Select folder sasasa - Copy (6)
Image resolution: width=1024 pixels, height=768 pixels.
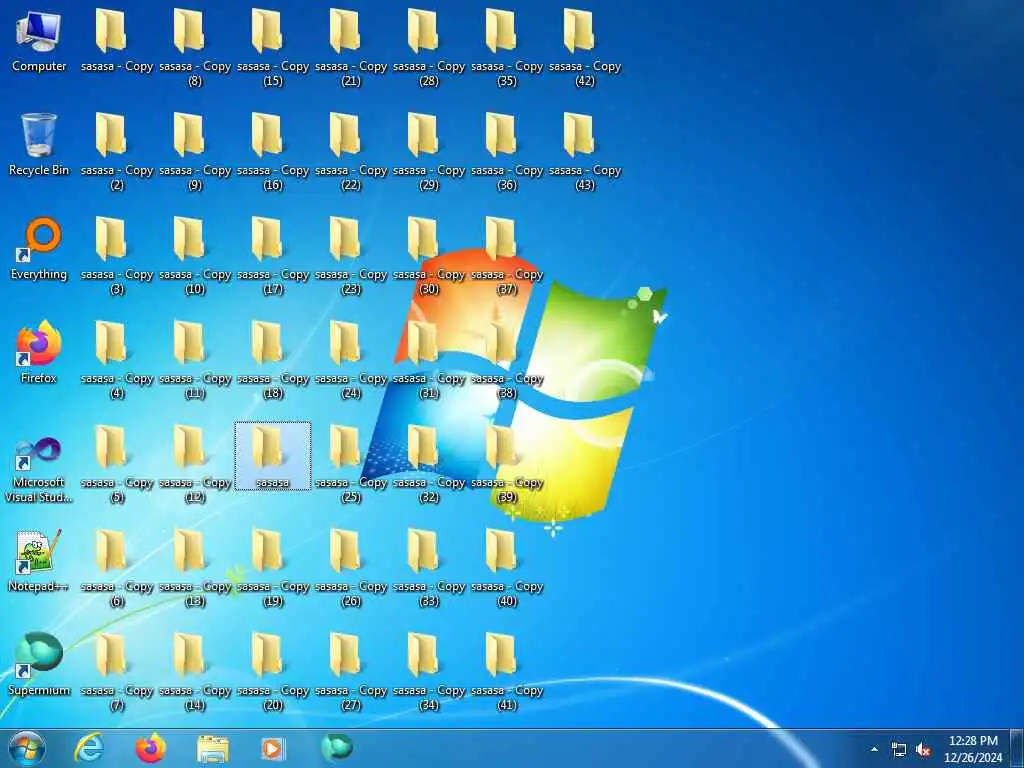click(117, 568)
